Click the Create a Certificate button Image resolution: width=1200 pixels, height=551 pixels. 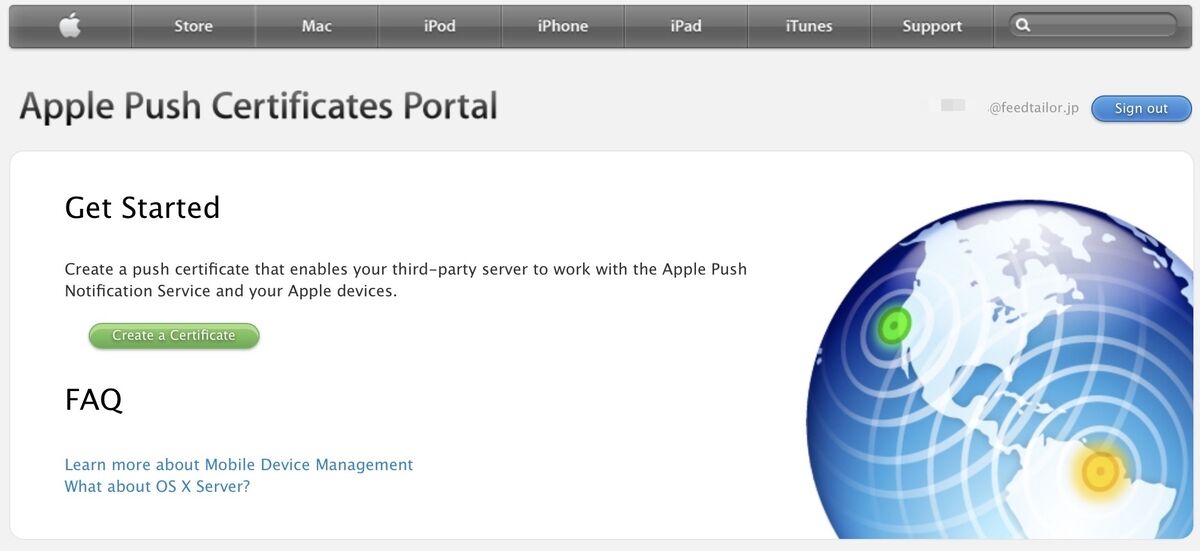pyautogui.click(x=174, y=336)
